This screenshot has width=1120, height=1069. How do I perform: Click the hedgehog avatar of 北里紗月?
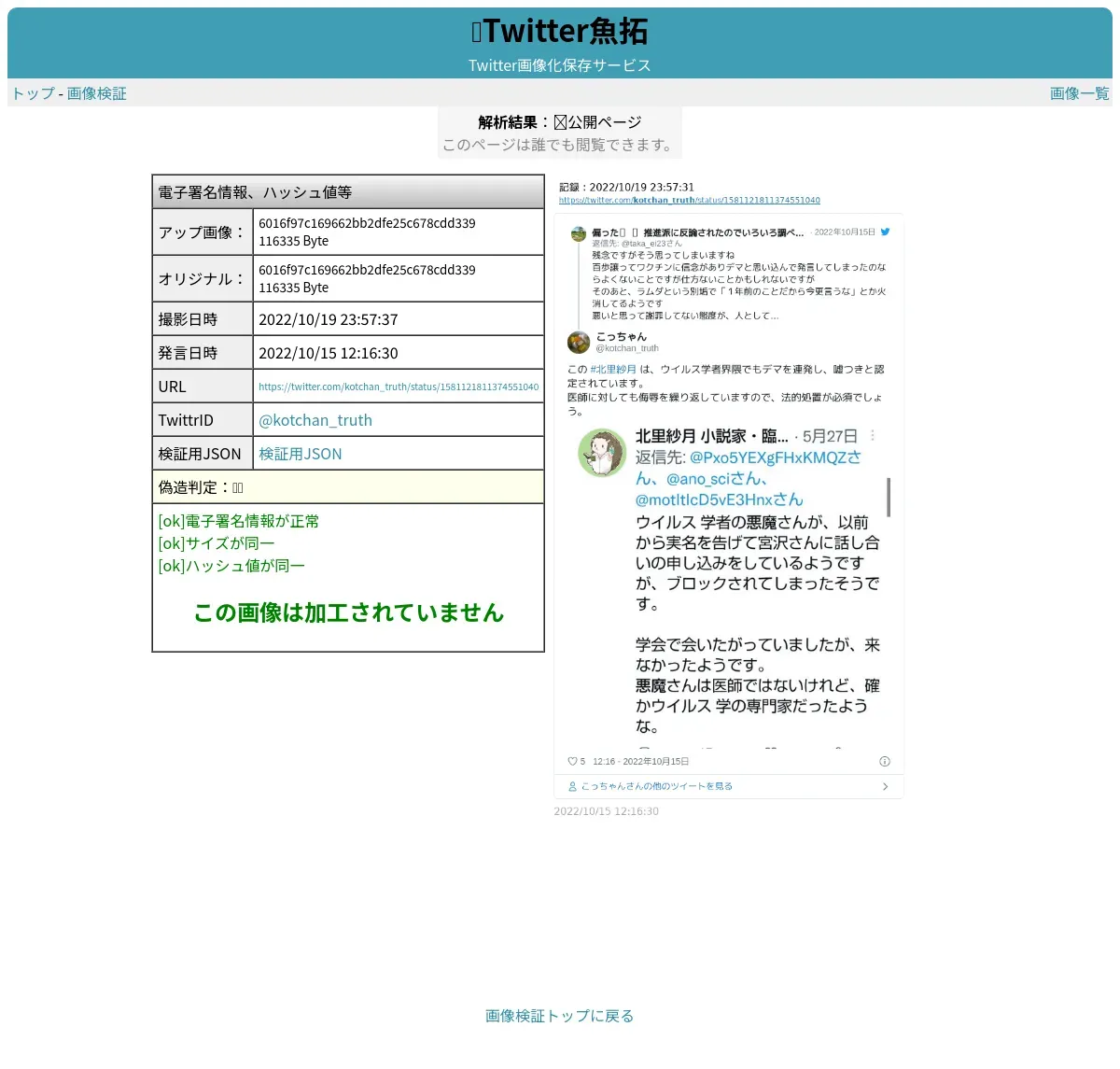point(602,453)
